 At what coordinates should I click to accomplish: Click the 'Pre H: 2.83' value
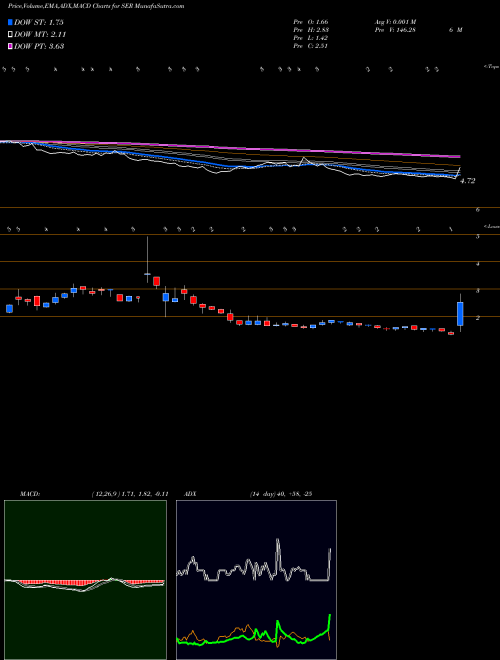(311, 30)
